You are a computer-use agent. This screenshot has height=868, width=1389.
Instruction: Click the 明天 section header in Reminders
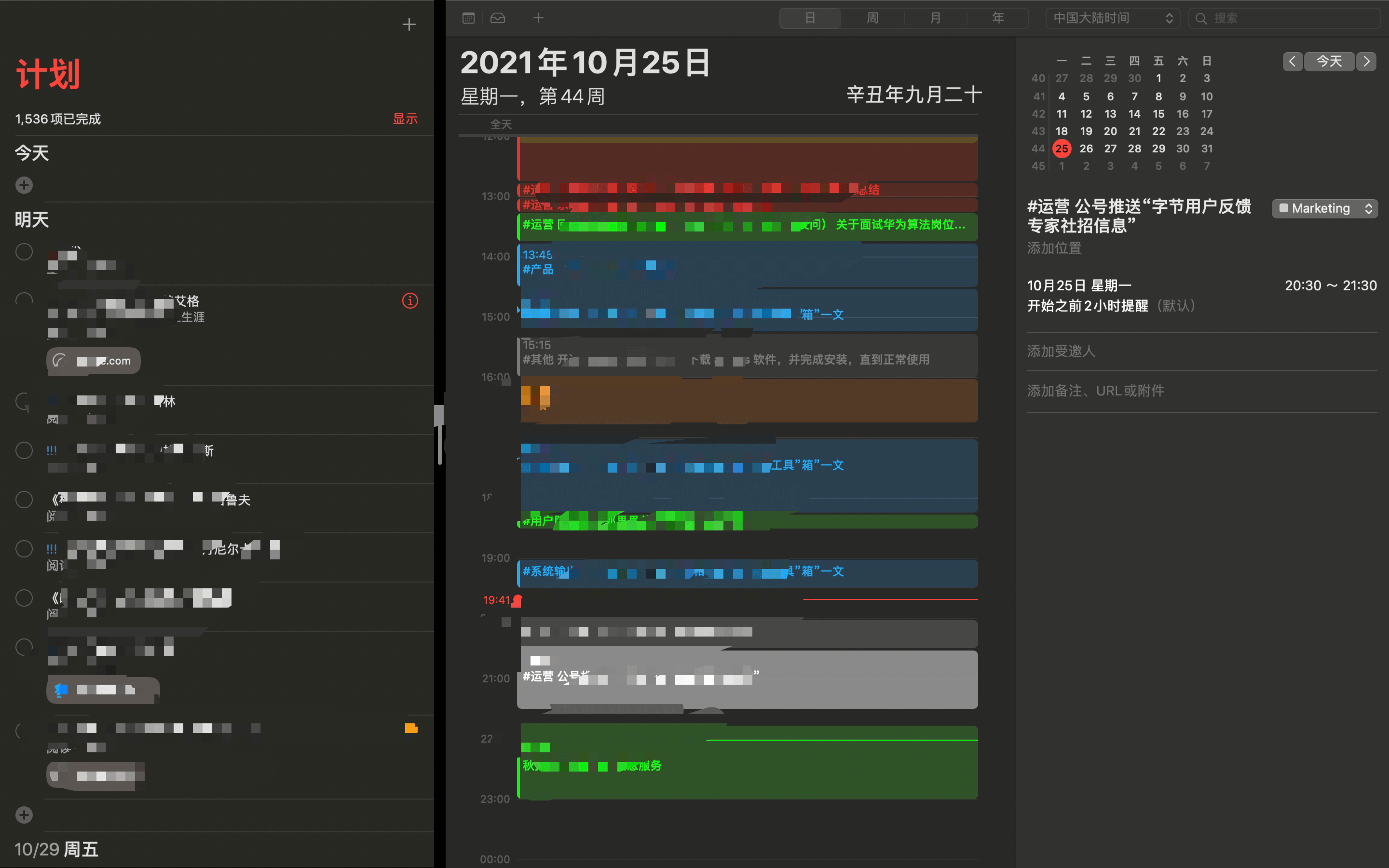click(x=31, y=219)
